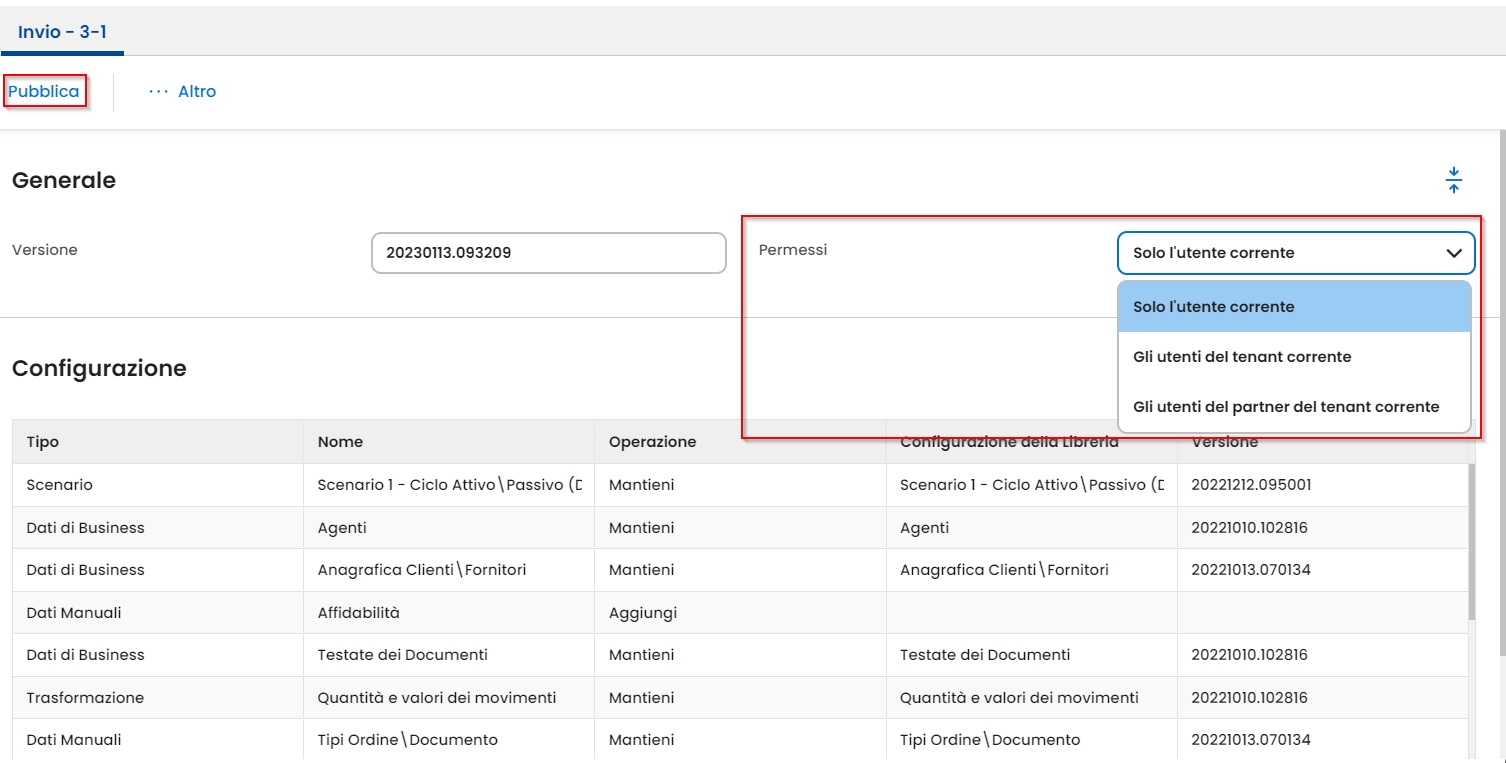
Task: Select the Agenti name cell
Action: point(342,528)
